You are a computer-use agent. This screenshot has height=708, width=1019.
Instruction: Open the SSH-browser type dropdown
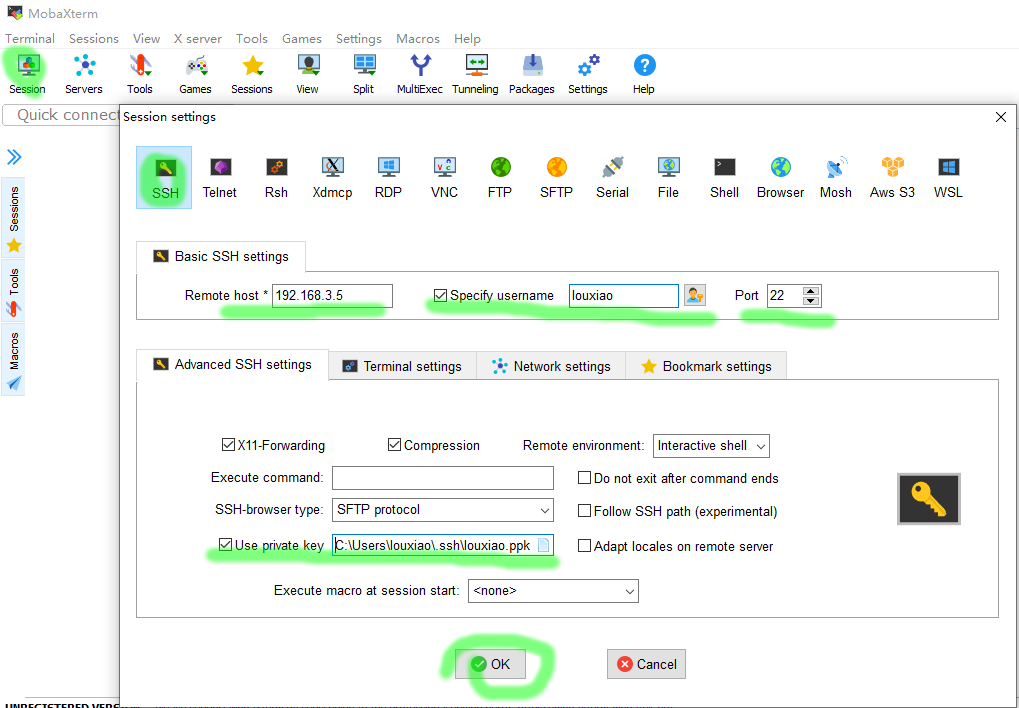point(443,510)
